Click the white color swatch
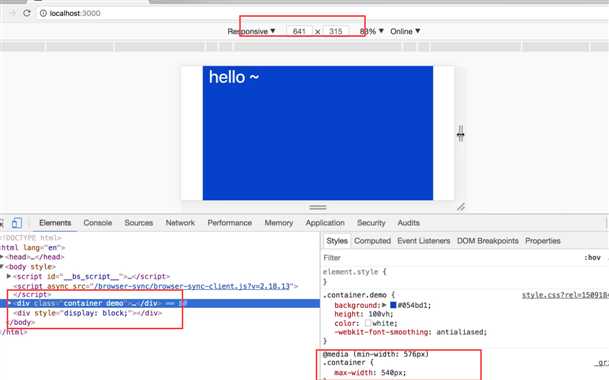Image resolution: width=609 pixels, height=380 pixels. 367,323
